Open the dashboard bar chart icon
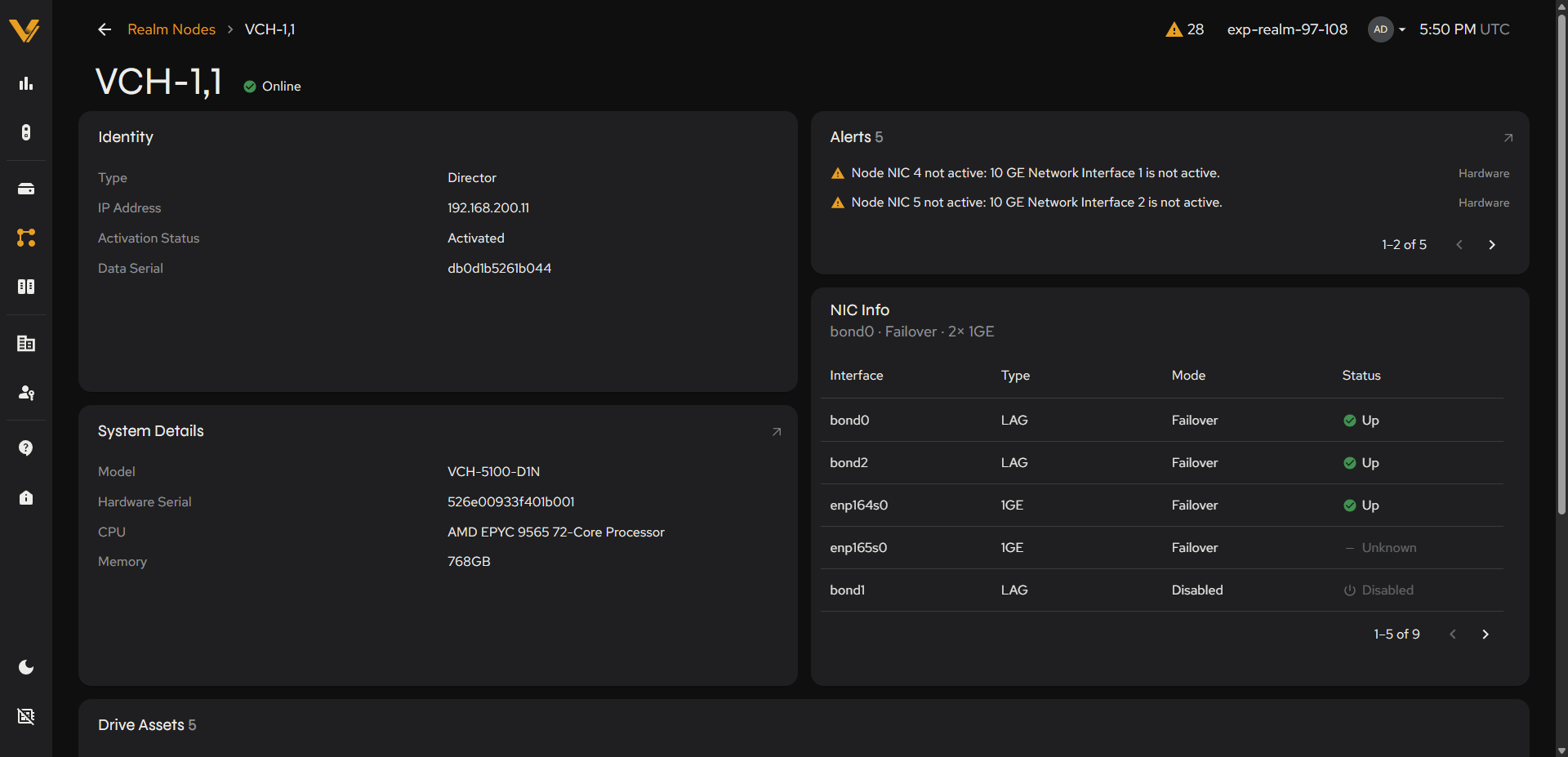This screenshot has height=757, width=1568. 26,83
